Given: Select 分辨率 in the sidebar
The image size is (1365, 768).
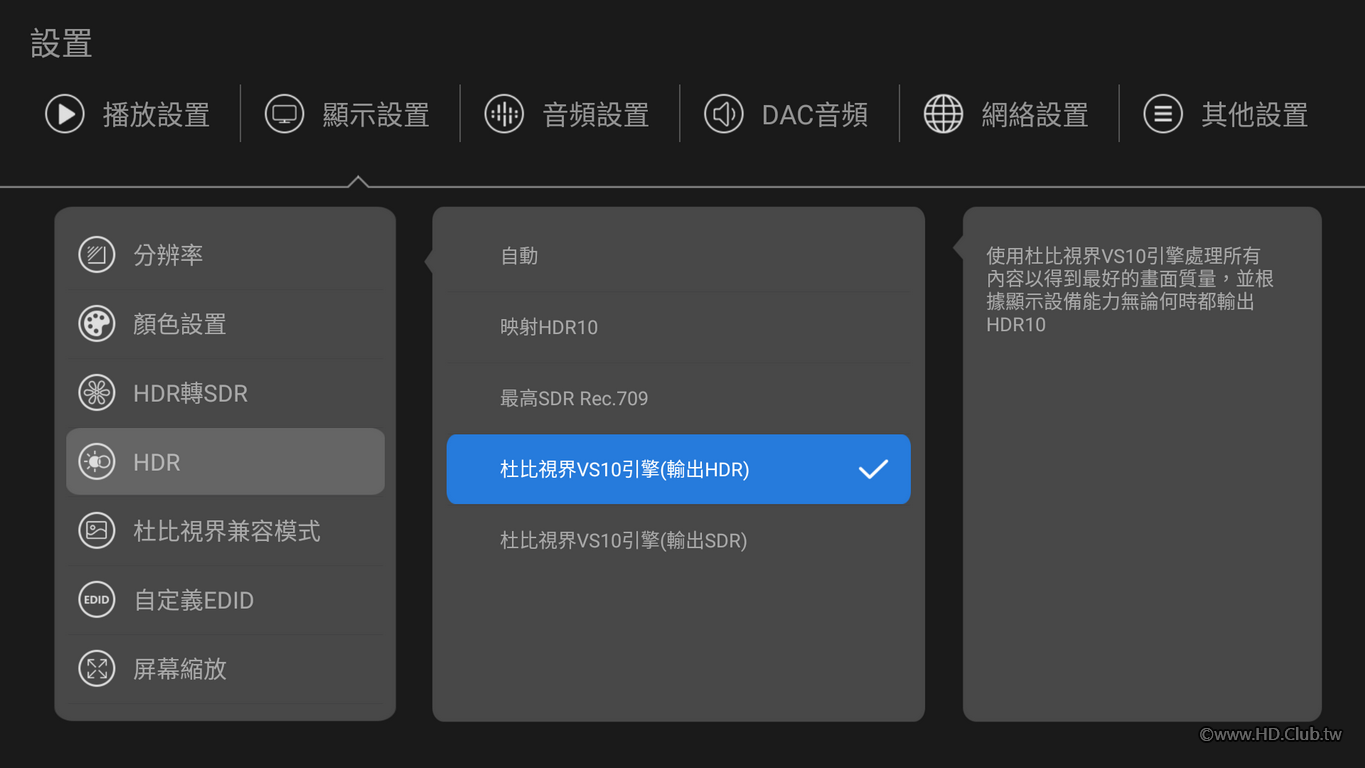Looking at the screenshot, I should [x=225, y=255].
